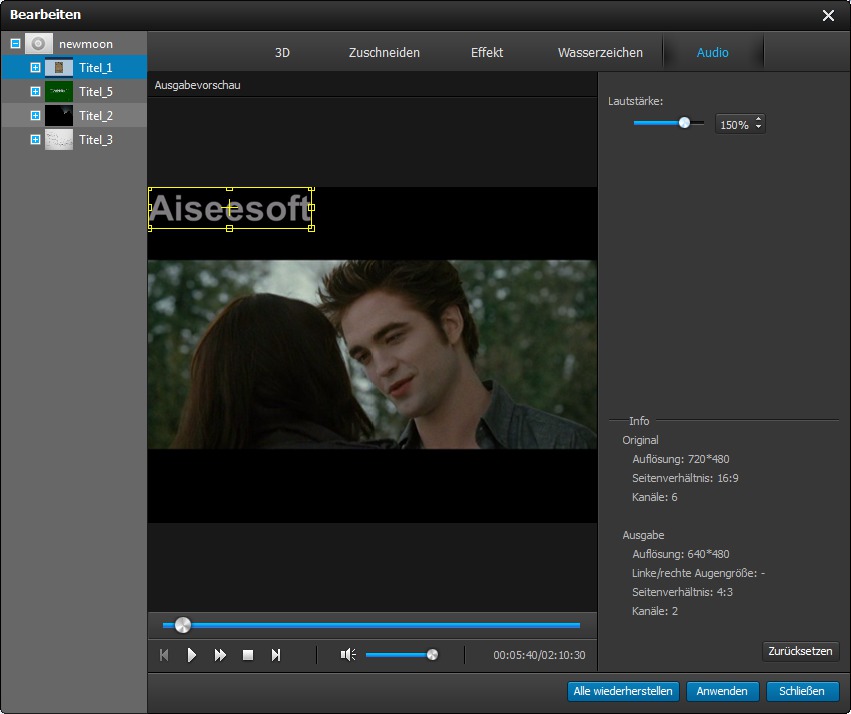
Task: Click Alle wiederherstellen button
Action: coord(623,691)
